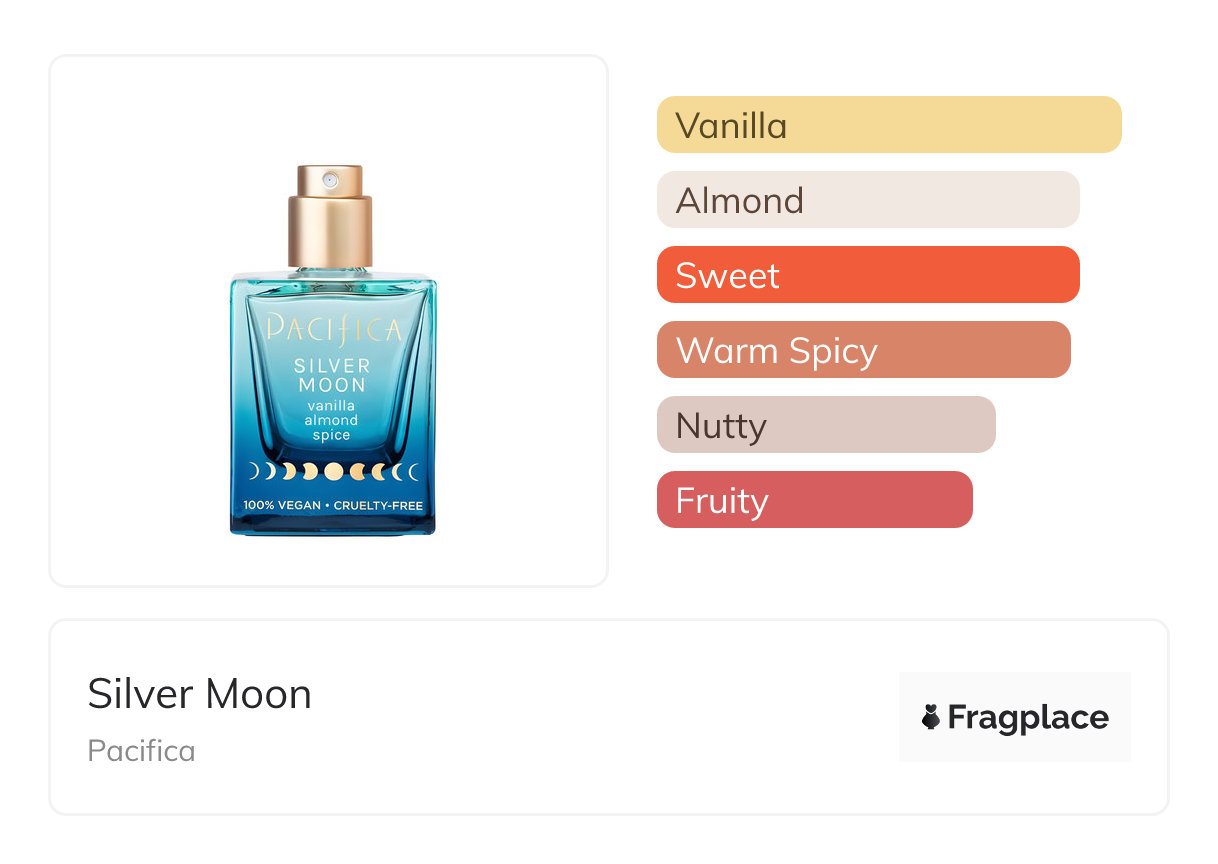Click the Vanilla label text
The width and height of the screenshot is (1218, 864).
tap(731, 126)
